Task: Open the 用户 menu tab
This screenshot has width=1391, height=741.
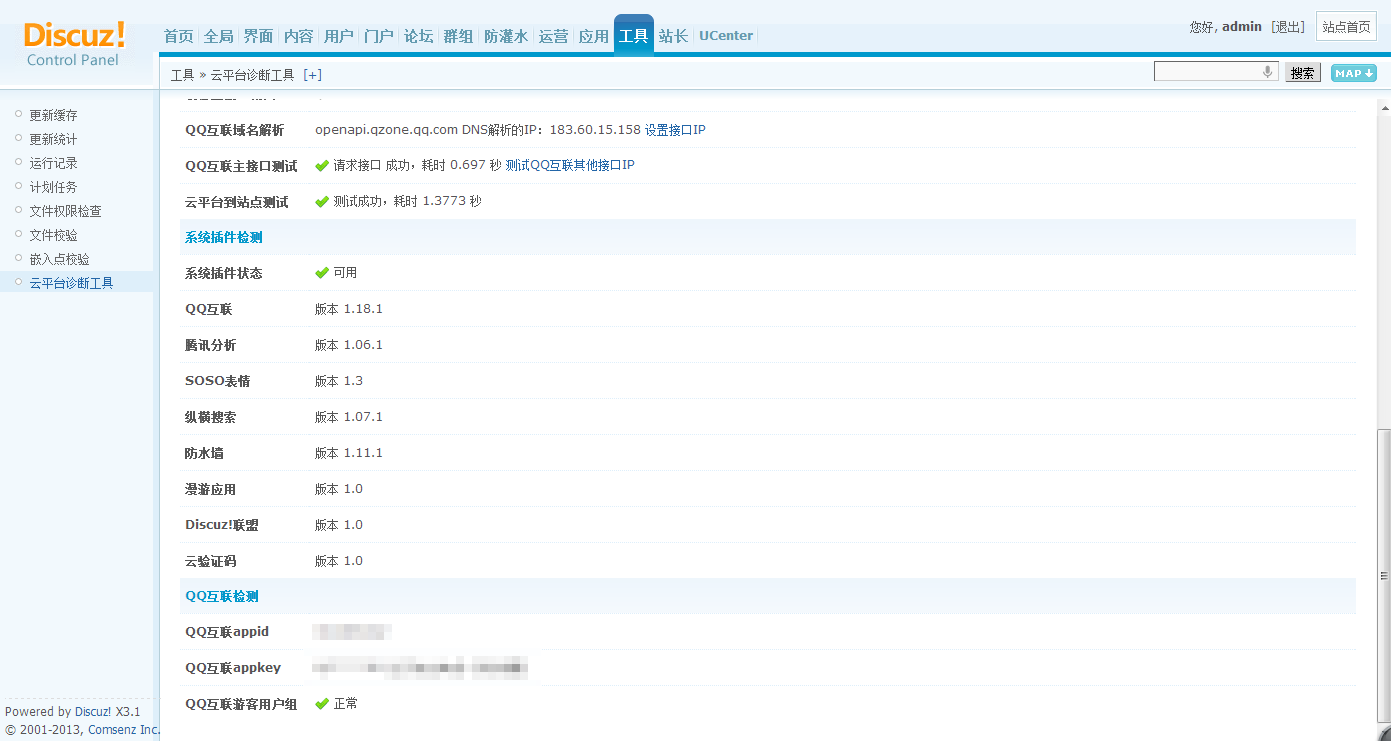Action: pos(339,36)
